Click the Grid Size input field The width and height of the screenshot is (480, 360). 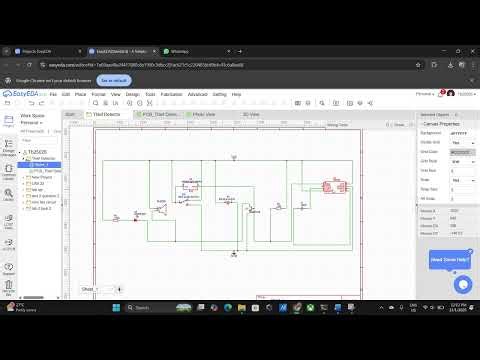tap(463, 171)
